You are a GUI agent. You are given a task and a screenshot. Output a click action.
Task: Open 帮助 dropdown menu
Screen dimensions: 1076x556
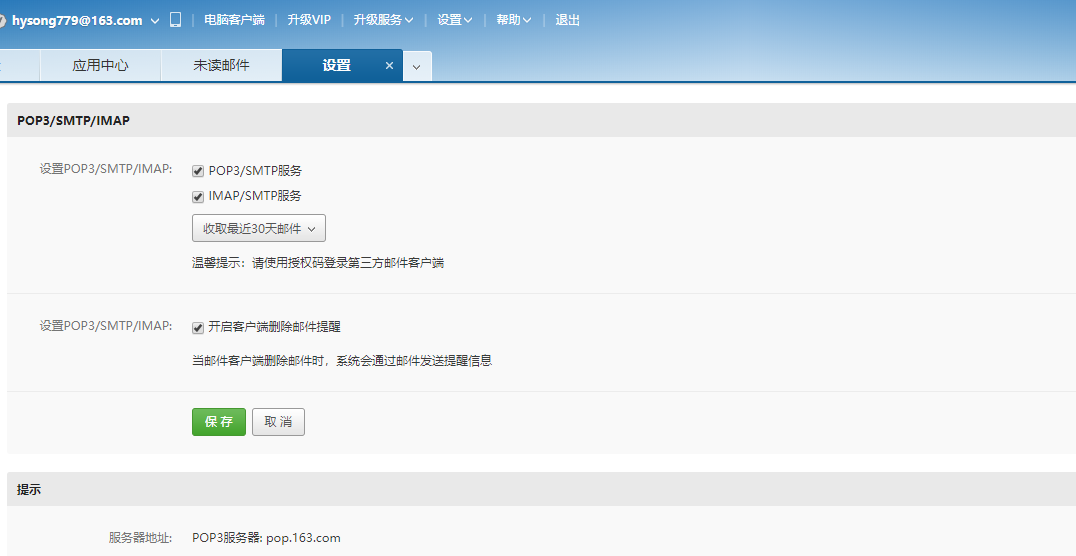[513, 20]
